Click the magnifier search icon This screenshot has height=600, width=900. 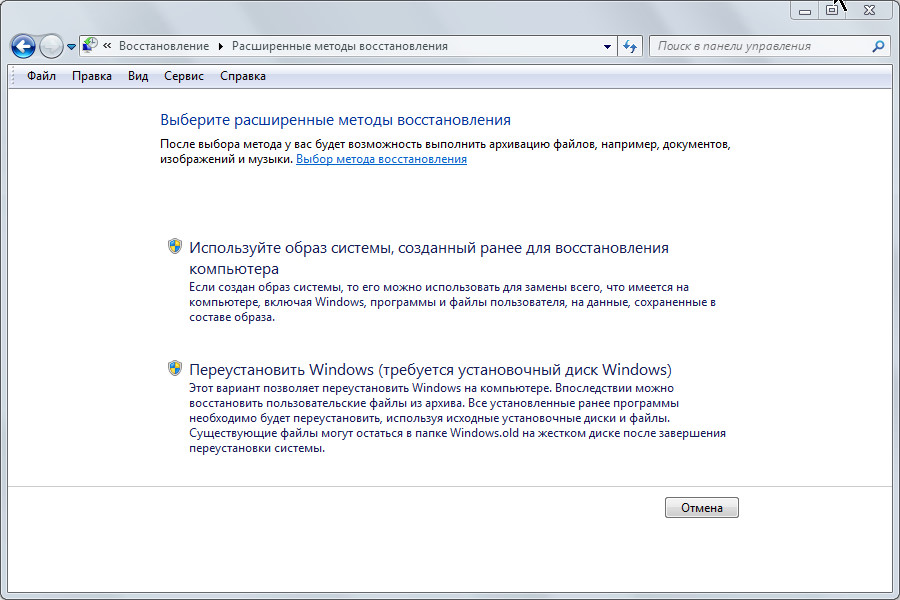[x=878, y=47]
